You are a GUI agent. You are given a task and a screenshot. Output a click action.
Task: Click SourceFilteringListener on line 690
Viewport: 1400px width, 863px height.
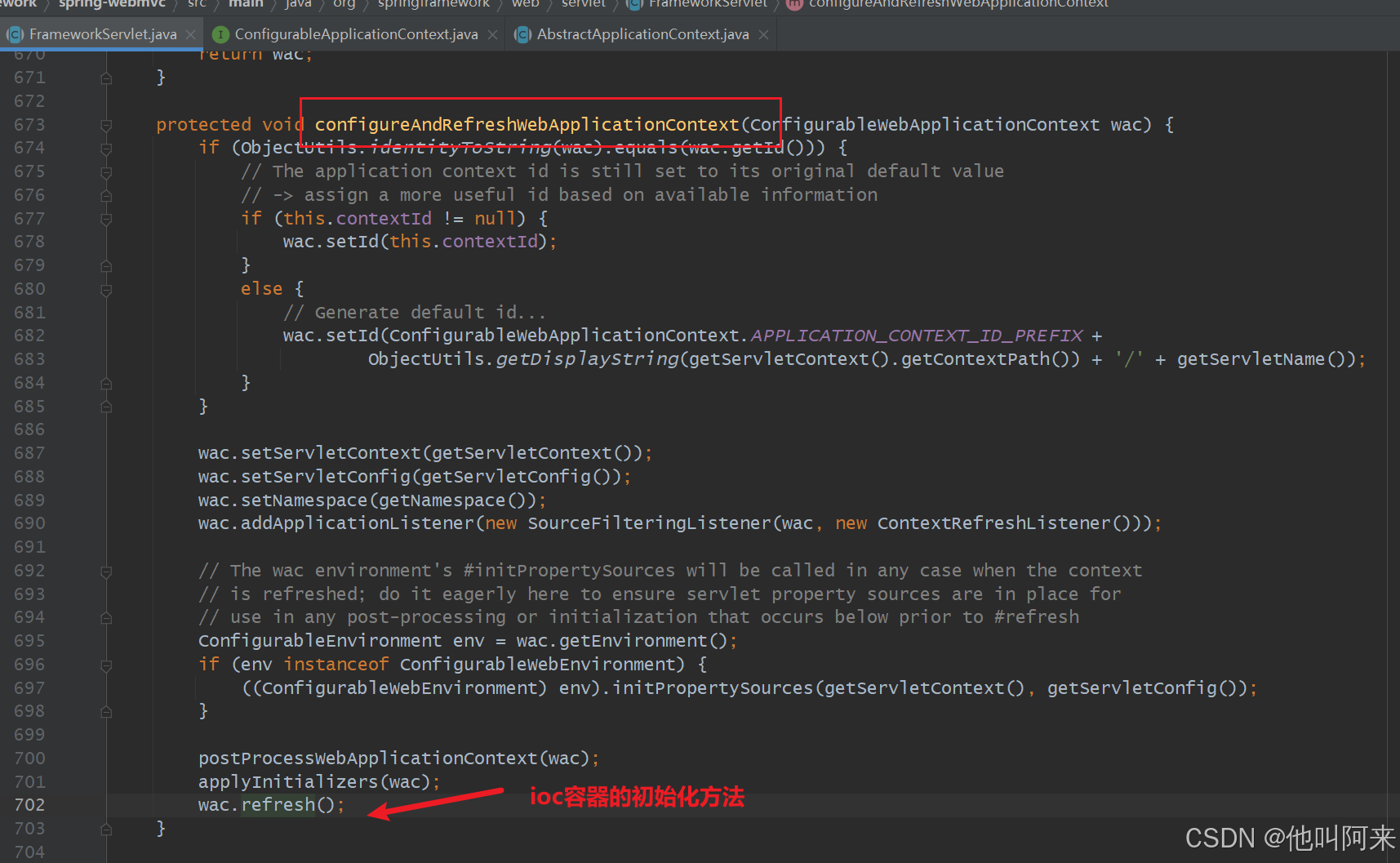pos(649,523)
